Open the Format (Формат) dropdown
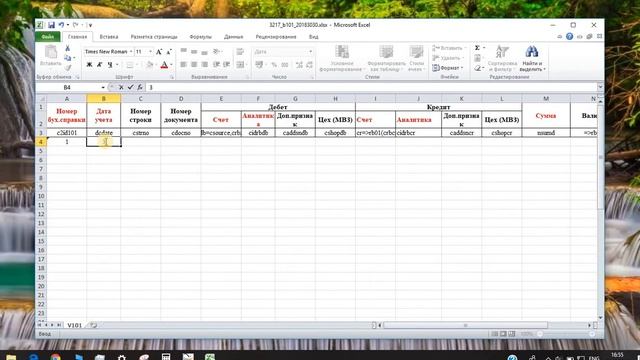This screenshot has height=360, width=640. tap(447, 68)
